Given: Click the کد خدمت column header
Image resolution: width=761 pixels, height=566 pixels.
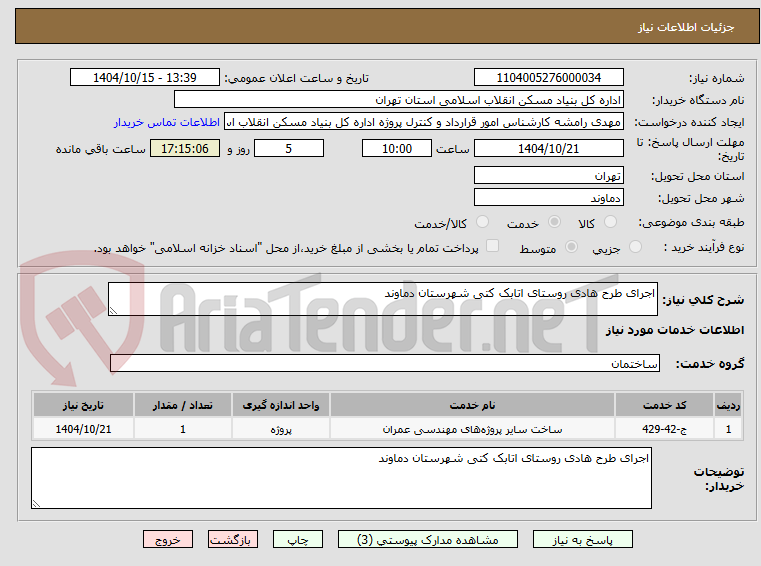Looking at the screenshot, I should [x=664, y=405].
